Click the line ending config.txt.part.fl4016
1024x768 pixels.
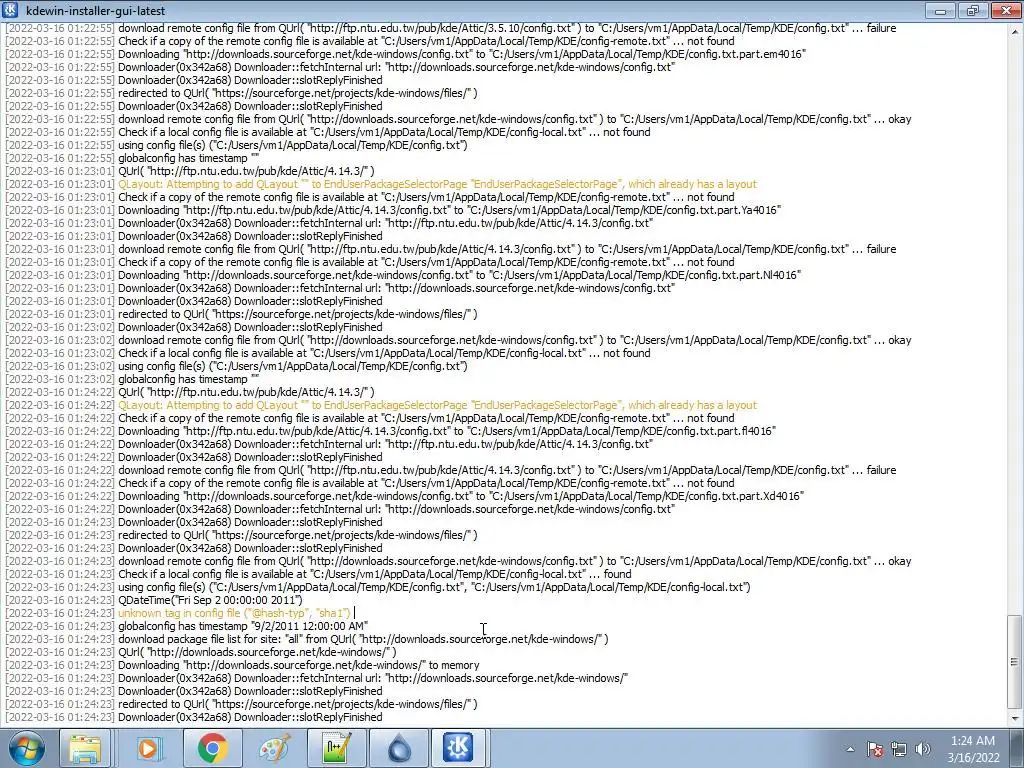click(391, 432)
